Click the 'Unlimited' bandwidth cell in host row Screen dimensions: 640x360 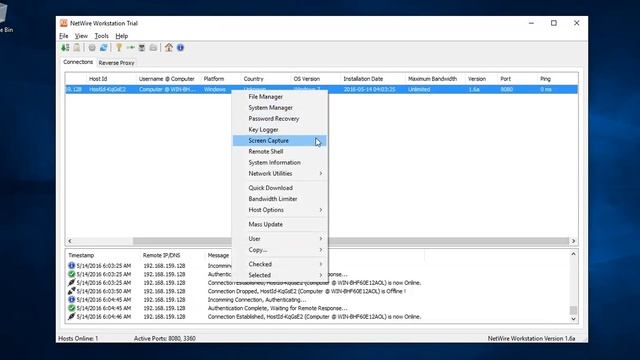point(419,89)
